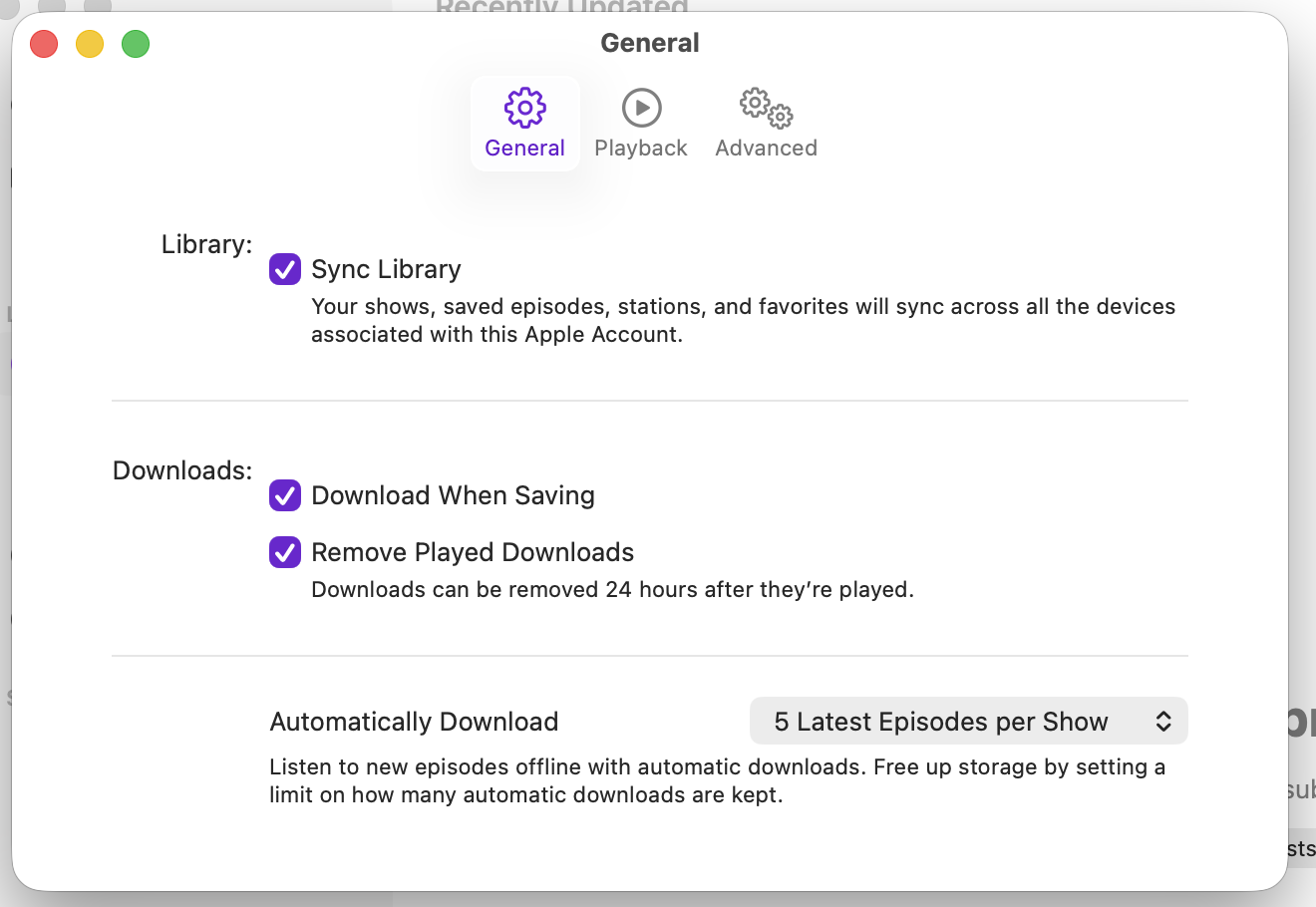Click the green zoom window button
Screen dimensions: 1316x907
(x=136, y=44)
